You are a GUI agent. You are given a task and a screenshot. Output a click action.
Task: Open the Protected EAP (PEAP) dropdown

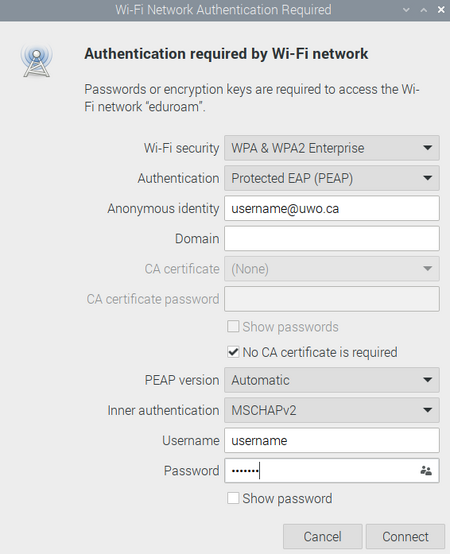click(x=332, y=178)
